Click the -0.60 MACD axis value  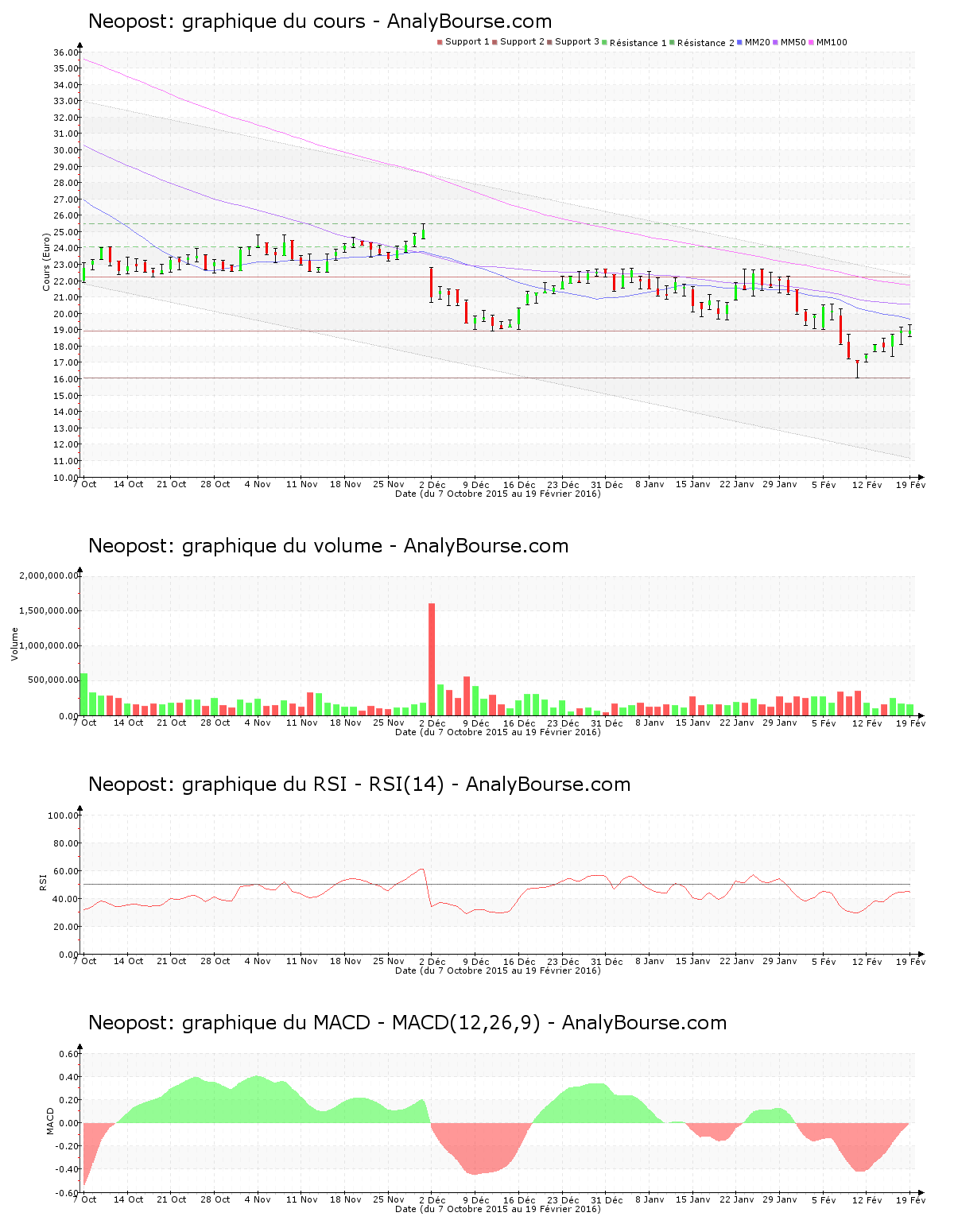click(68, 1193)
